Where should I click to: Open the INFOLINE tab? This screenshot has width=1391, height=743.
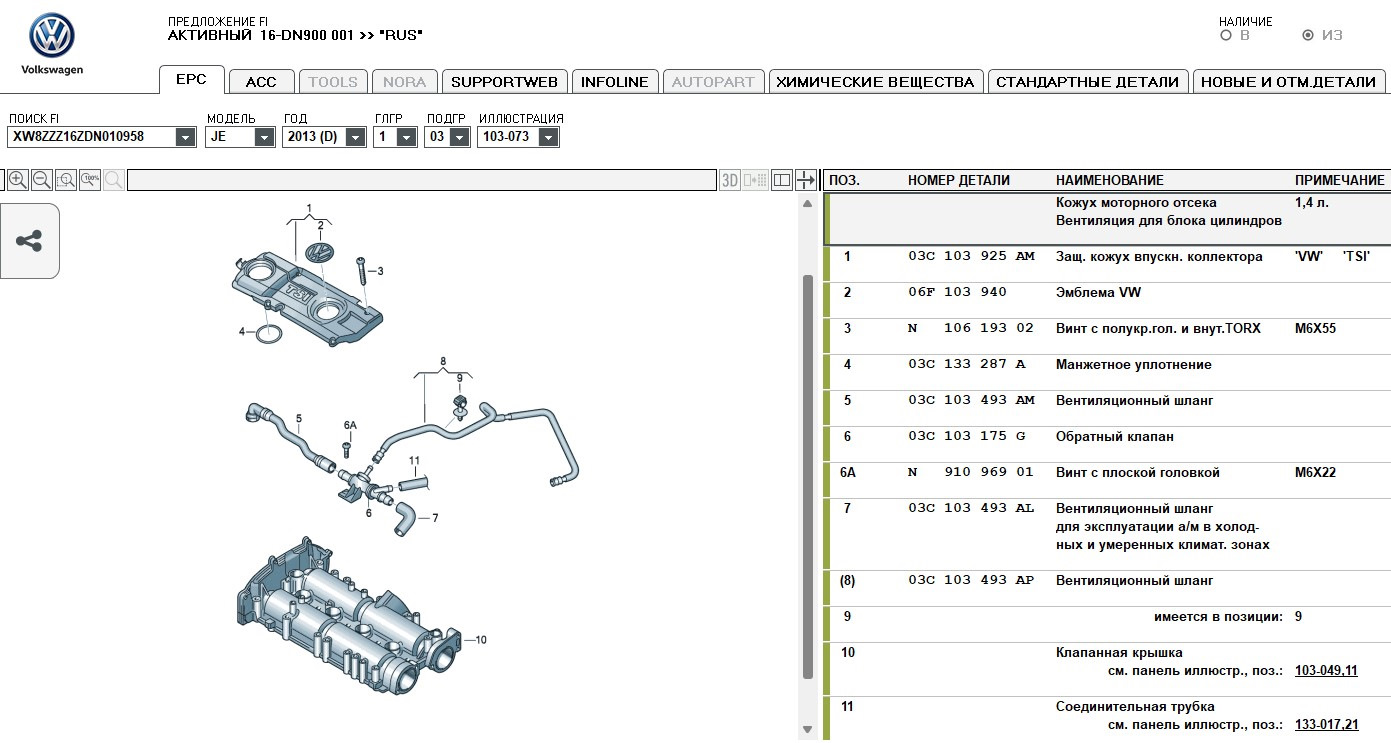click(x=615, y=82)
